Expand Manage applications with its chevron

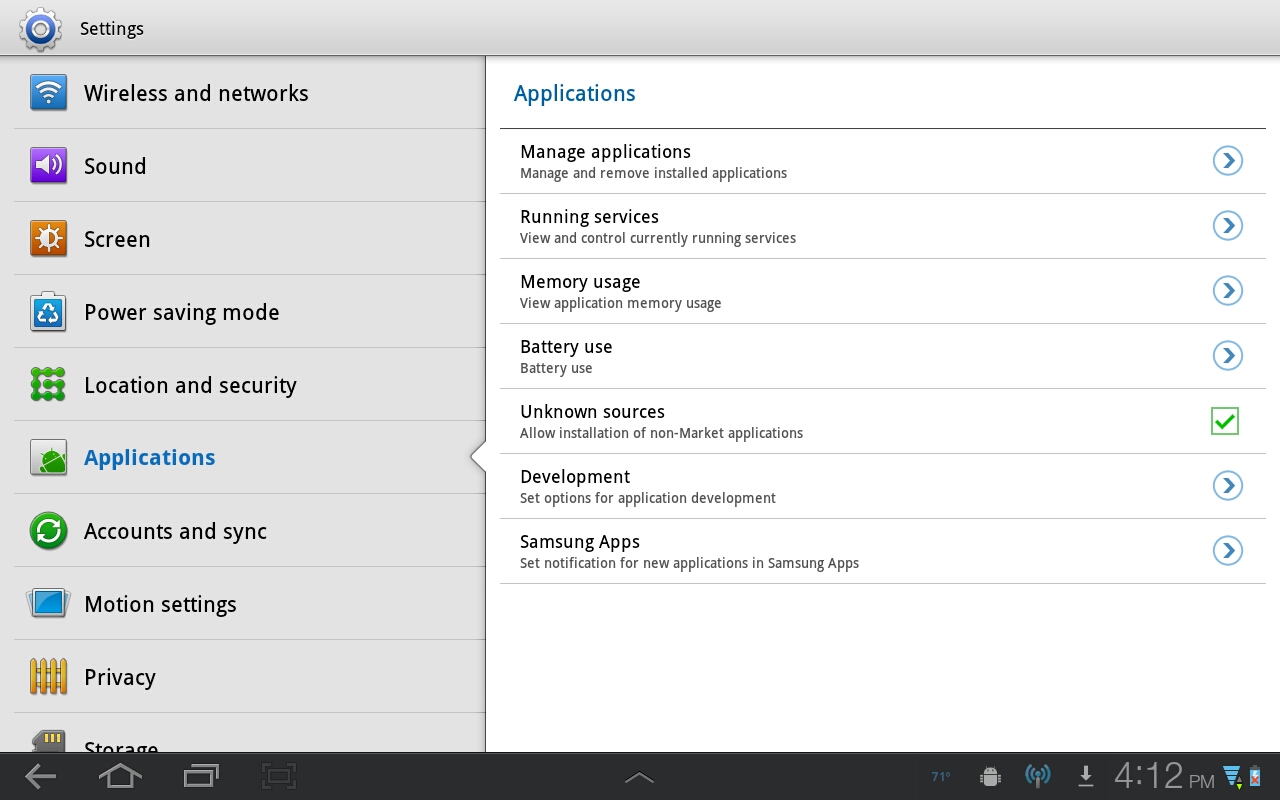point(1227,160)
